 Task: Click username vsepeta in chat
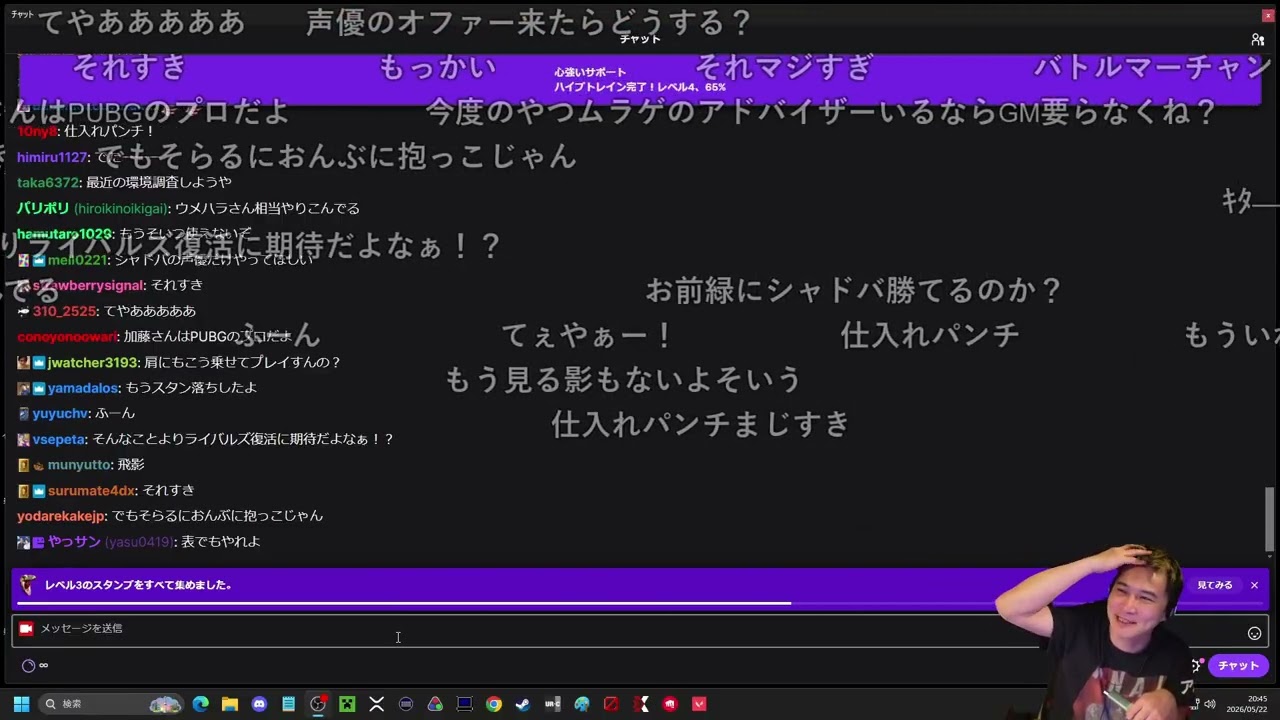coord(60,439)
